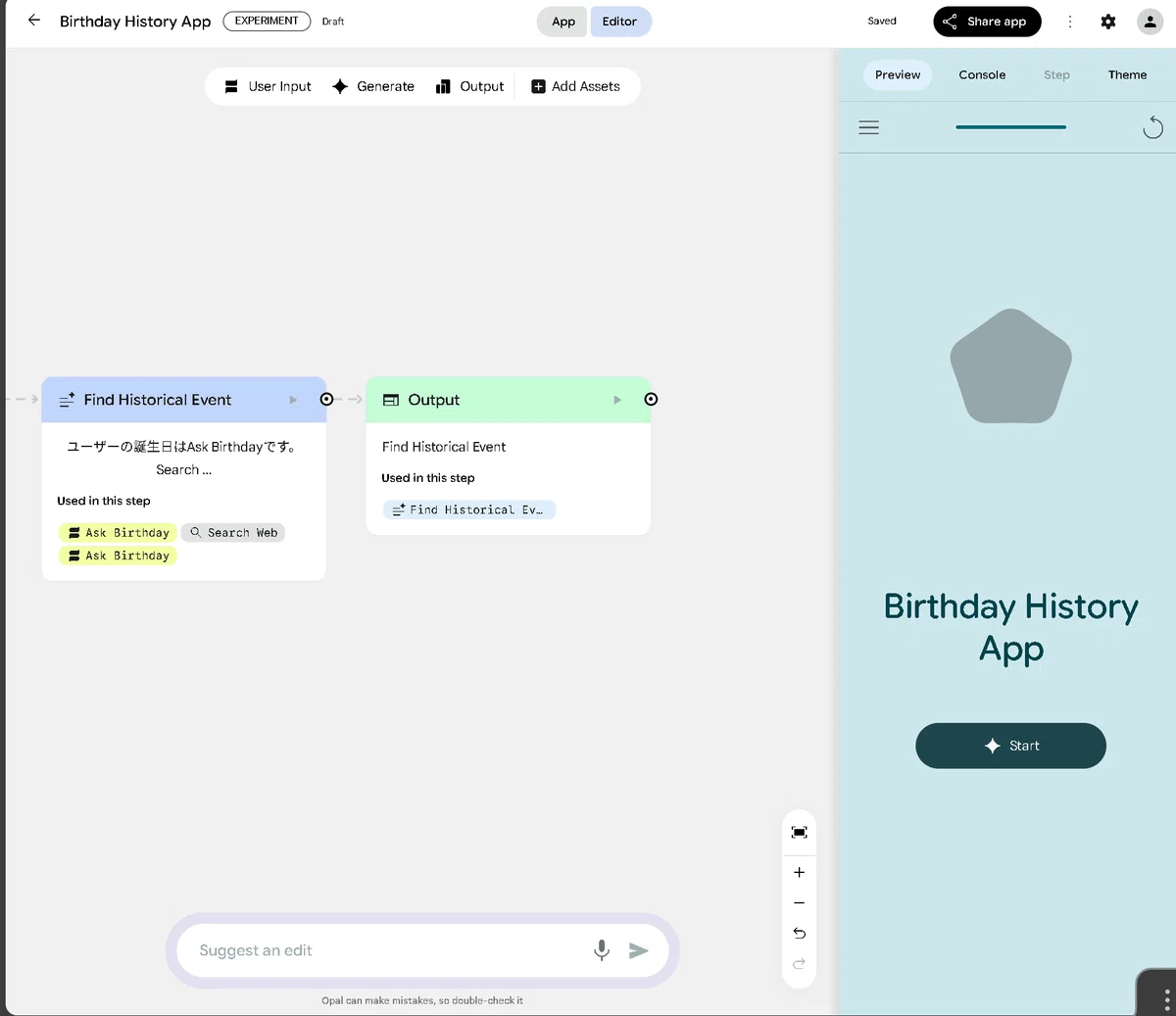The image size is (1176, 1016).
Task: Click the Japanese prompt text in the node
Action: click(183, 458)
